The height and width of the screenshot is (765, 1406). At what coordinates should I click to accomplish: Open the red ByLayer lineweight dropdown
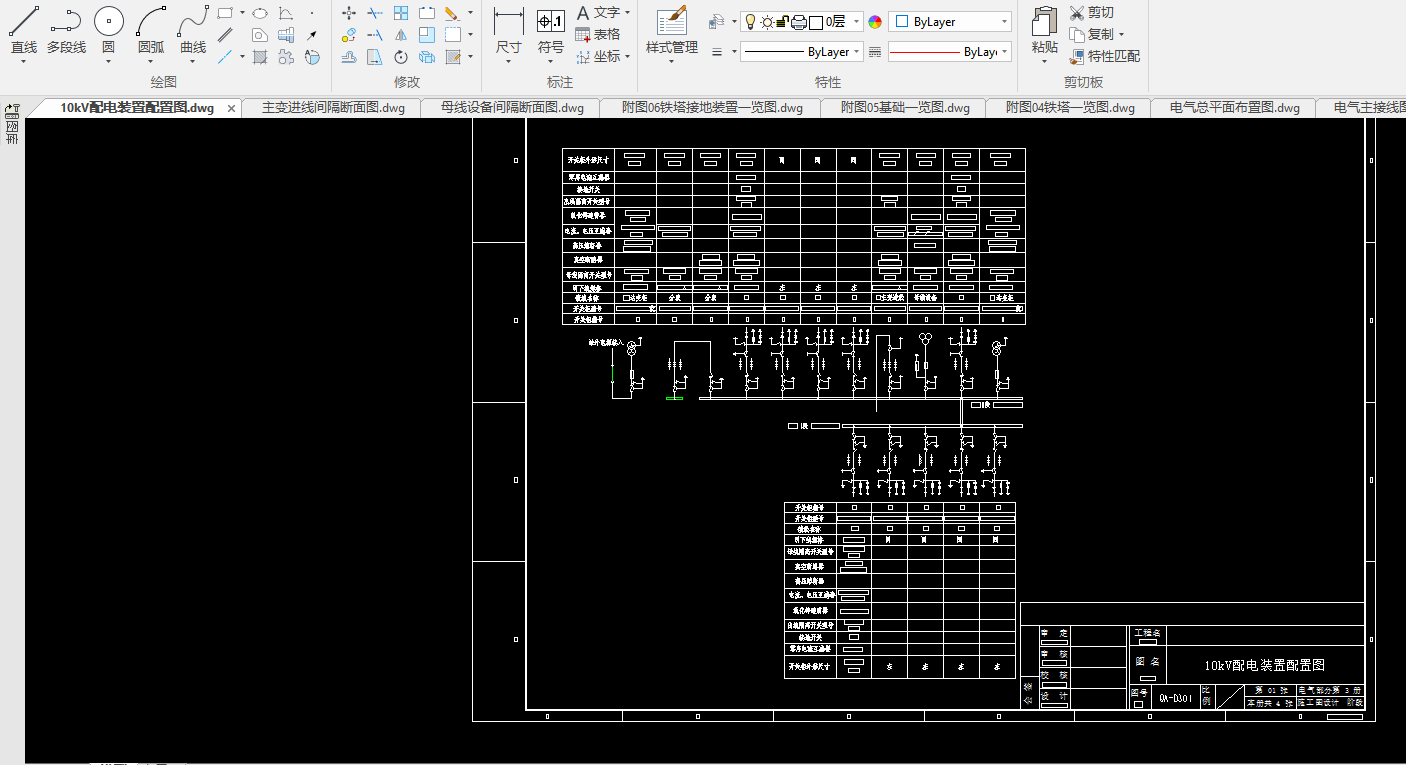(x=1004, y=51)
